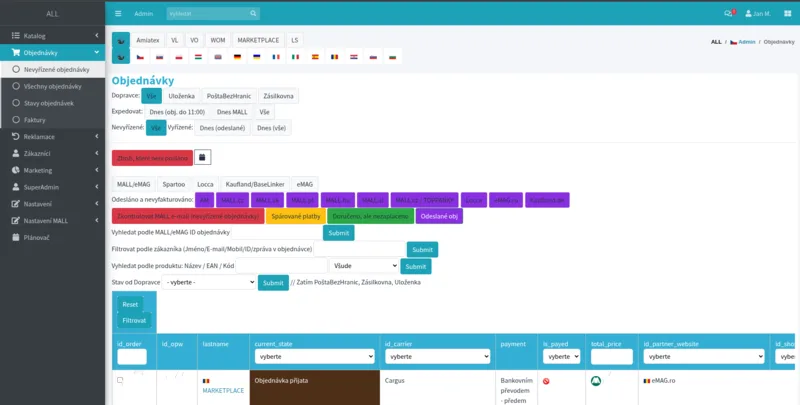
Task: Open the is_payed vyberte dropdown
Action: click(561, 357)
